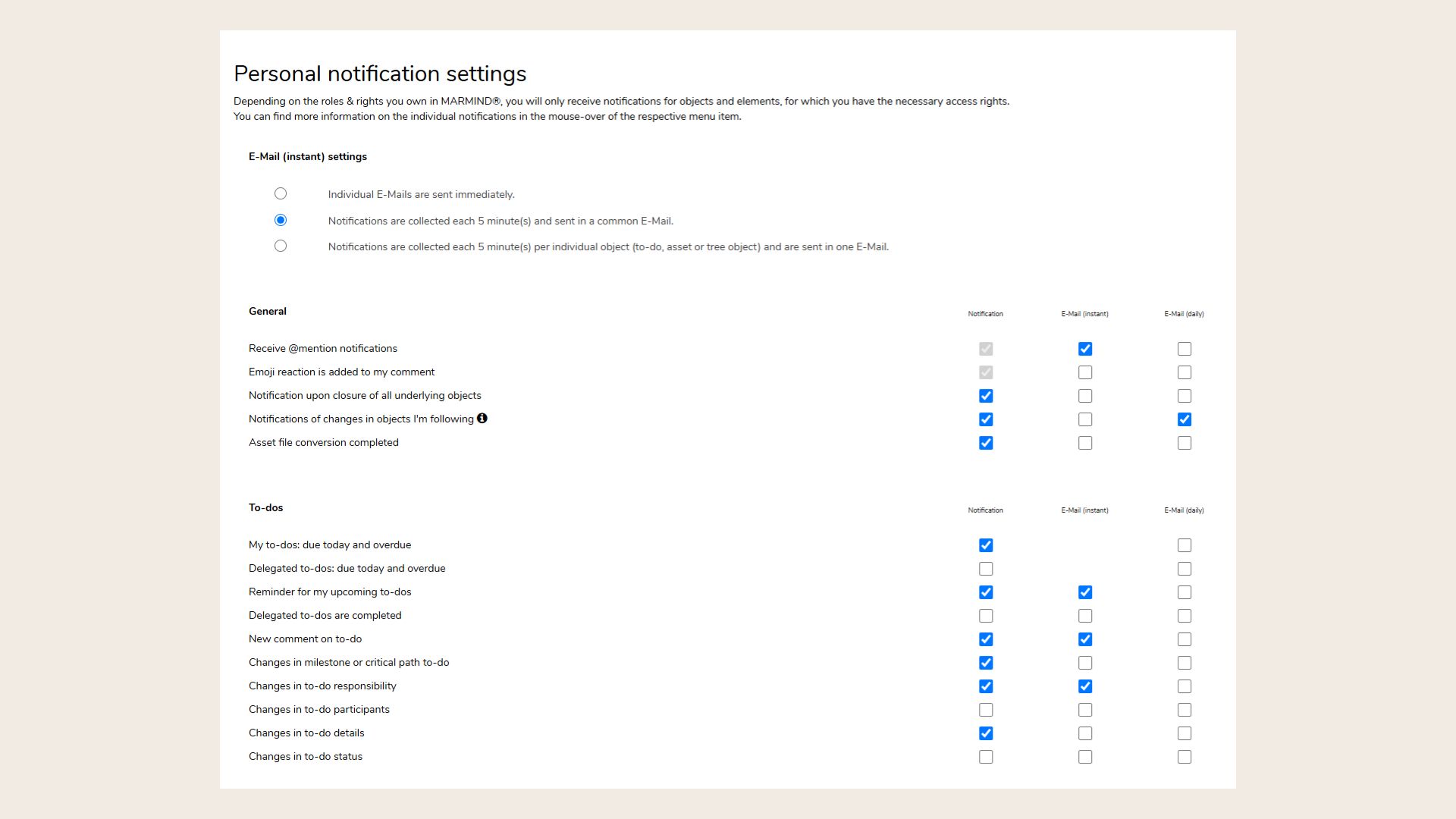Disable Notification for my overdue to-dos
The width and height of the screenshot is (1456, 819).
[986, 545]
